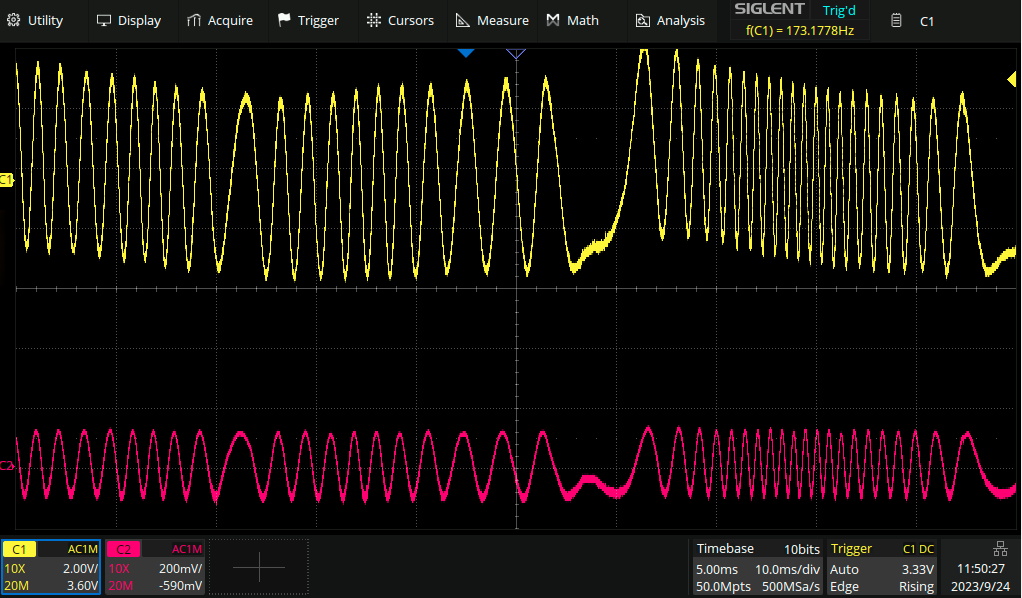Click the trigger slope Rising
Image resolution: width=1022 pixels, height=598 pixels.
tap(916, 586)
